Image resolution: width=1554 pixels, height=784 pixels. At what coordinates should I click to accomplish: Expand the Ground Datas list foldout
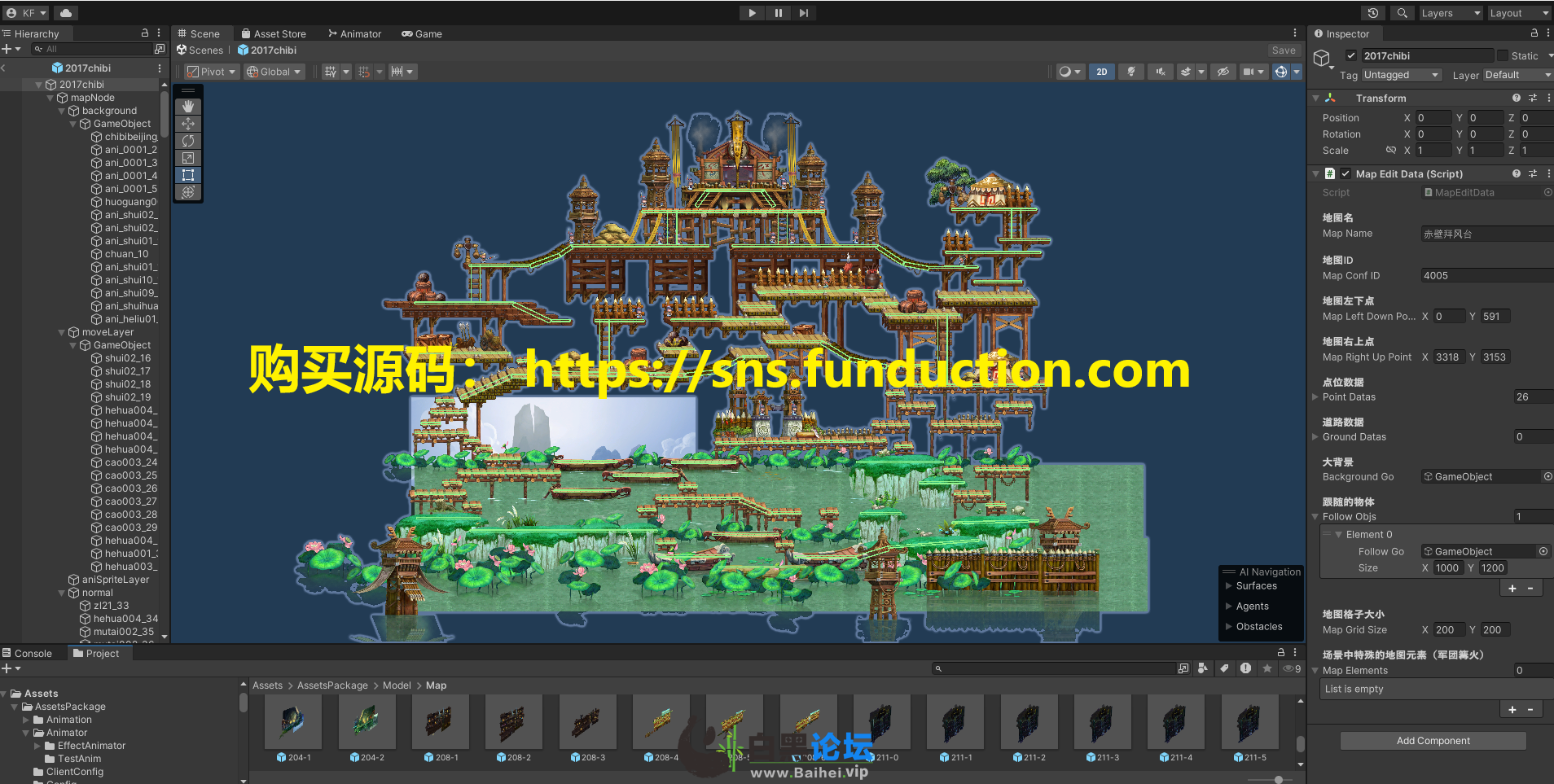pyautogui.click(x=1315, y=437)
